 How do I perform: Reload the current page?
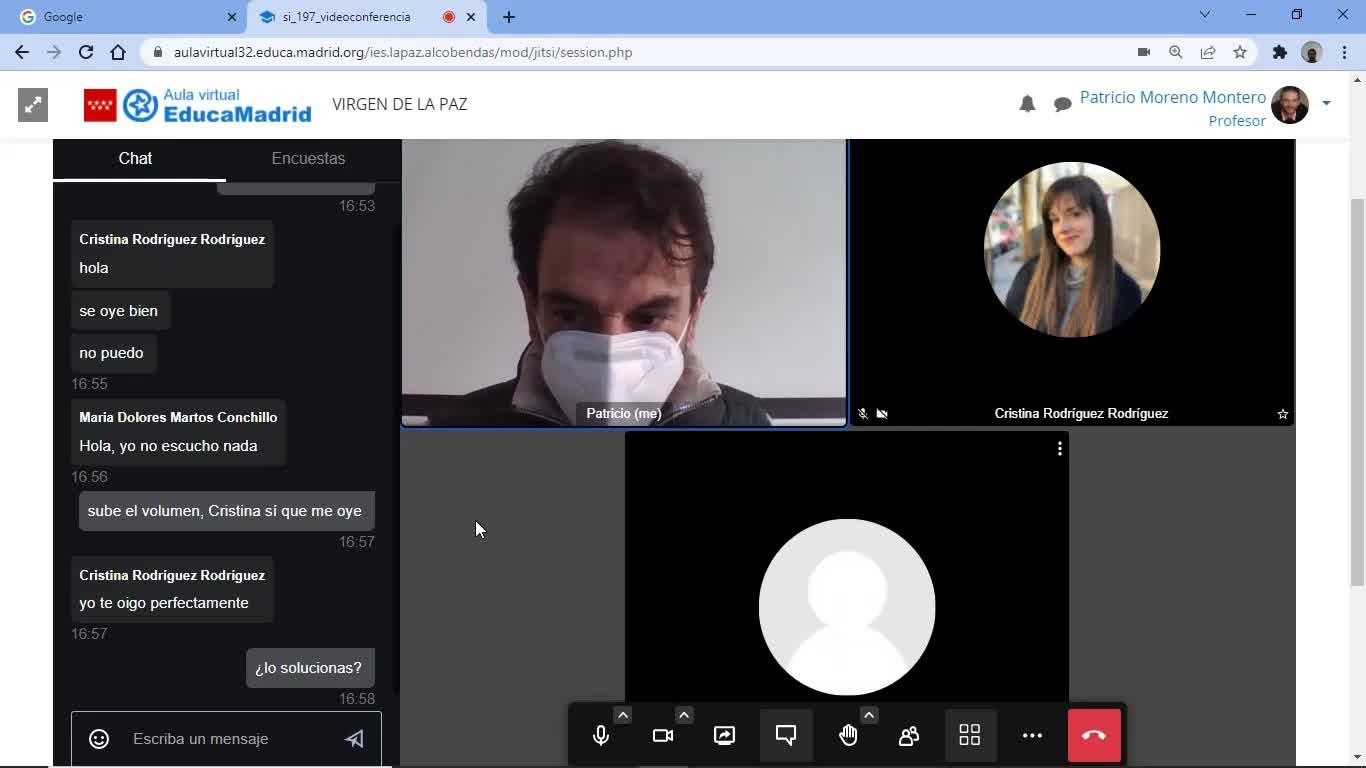coord(86,52)
